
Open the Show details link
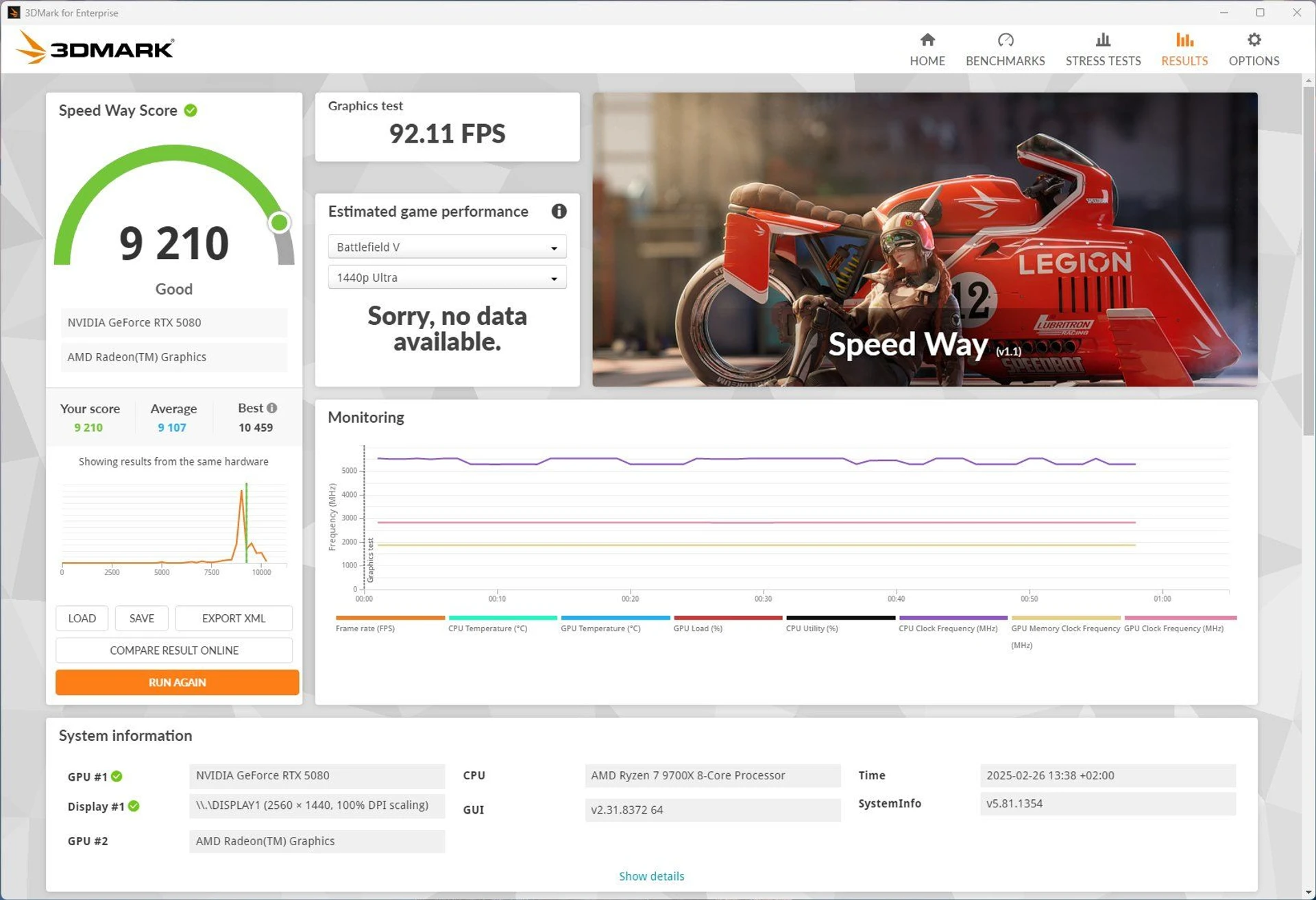click(x=651, y=875)
